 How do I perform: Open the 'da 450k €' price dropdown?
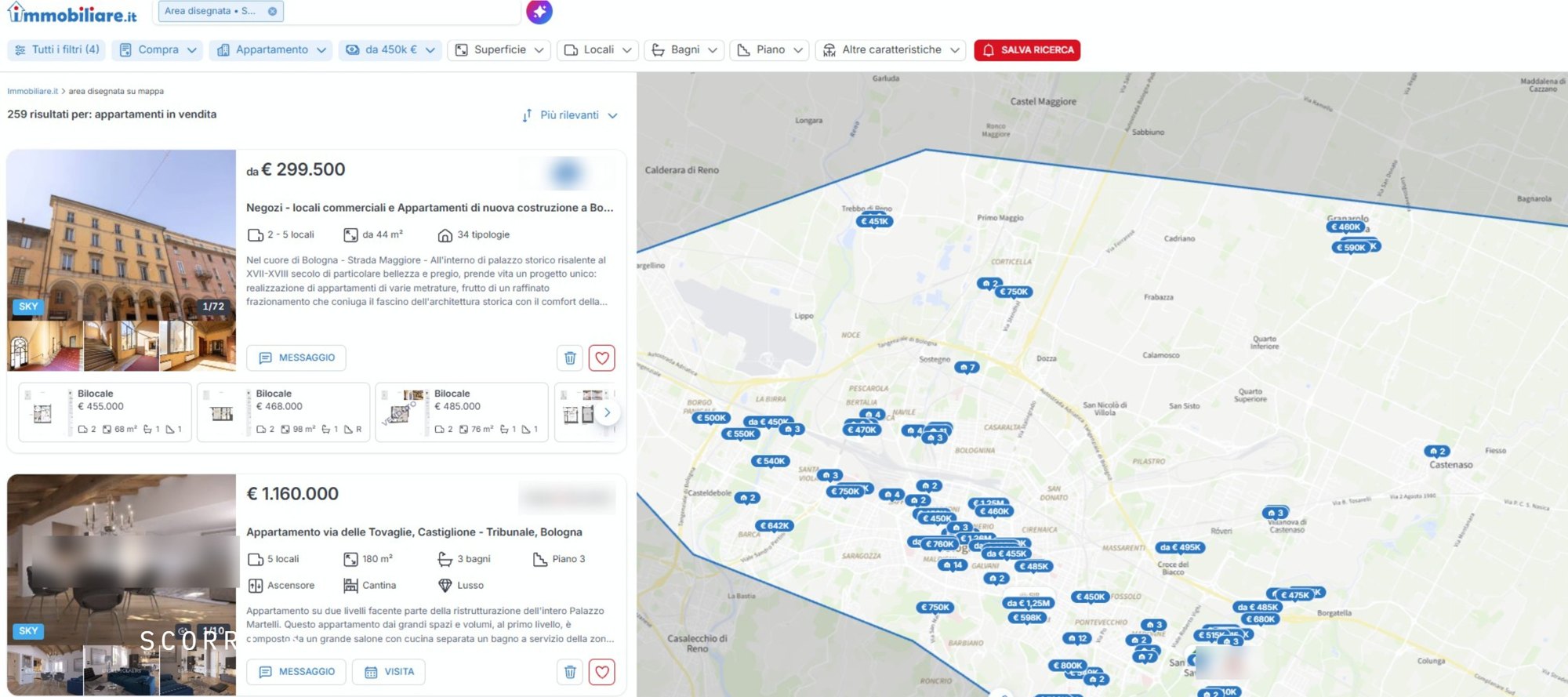390,49
